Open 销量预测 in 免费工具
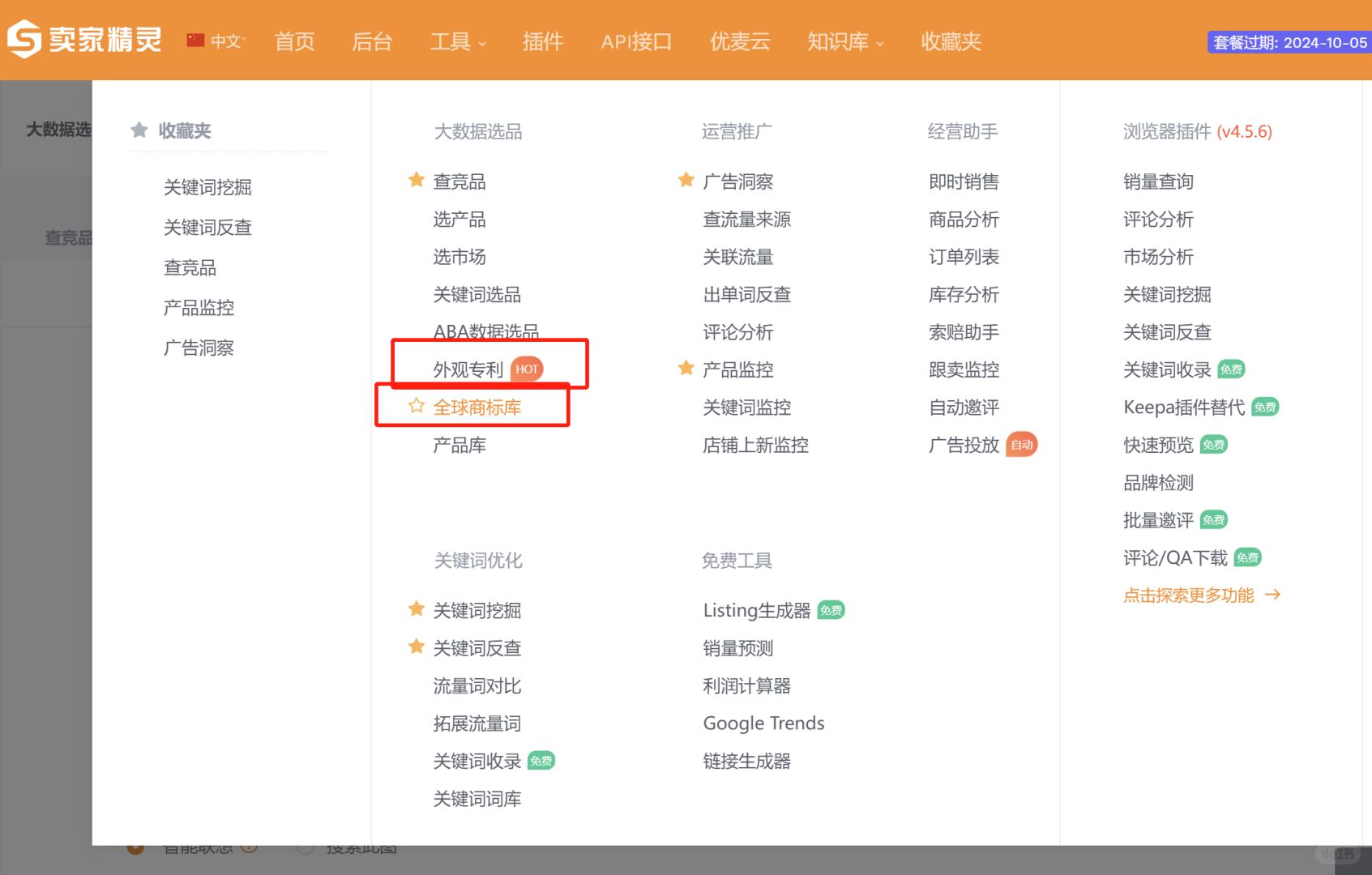 tap(737, 648)
